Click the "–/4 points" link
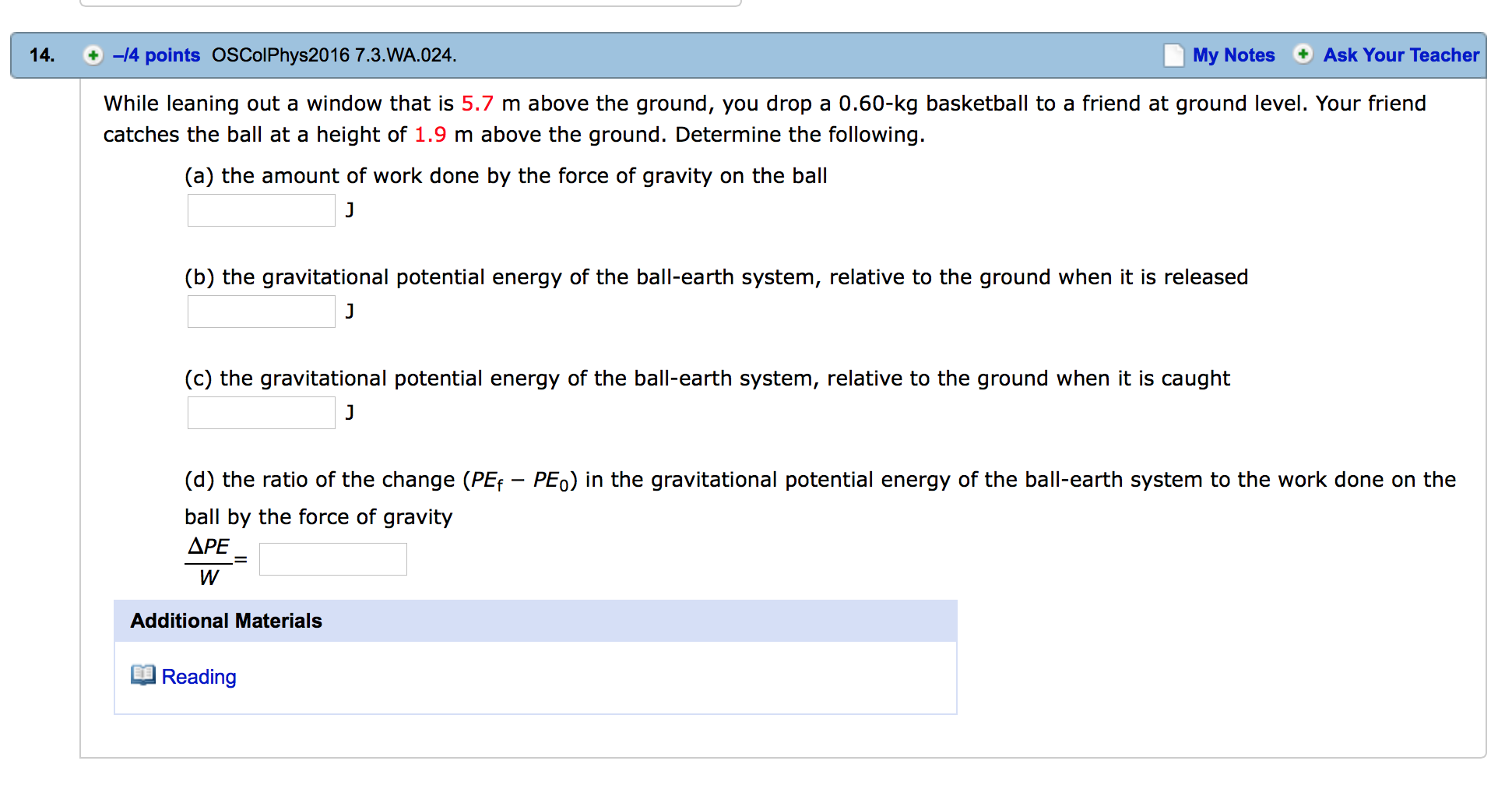This screenshot has width=1512, height=810. [156, 55]
